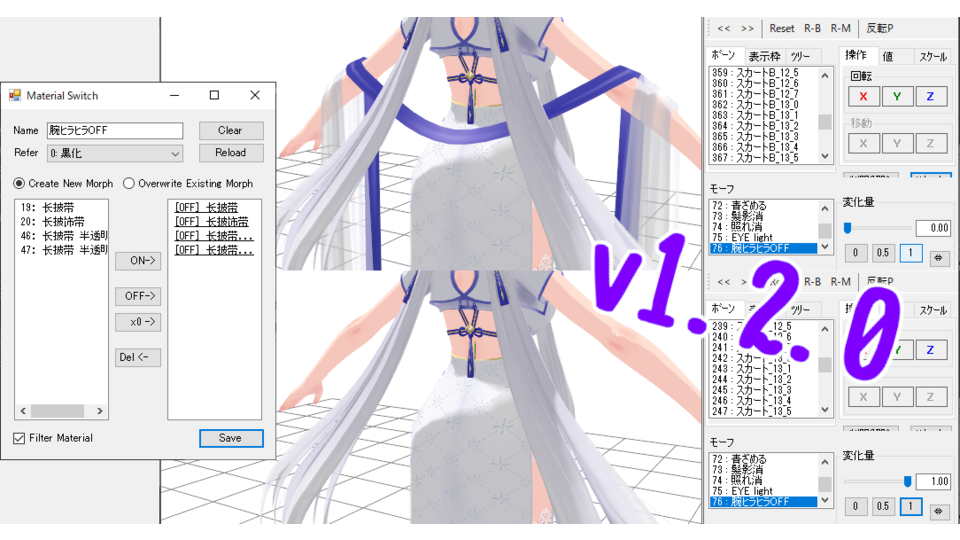Screen dimensions: 960x540
Task: Click the OFF-> button
Action: click(x=138, y=296)
